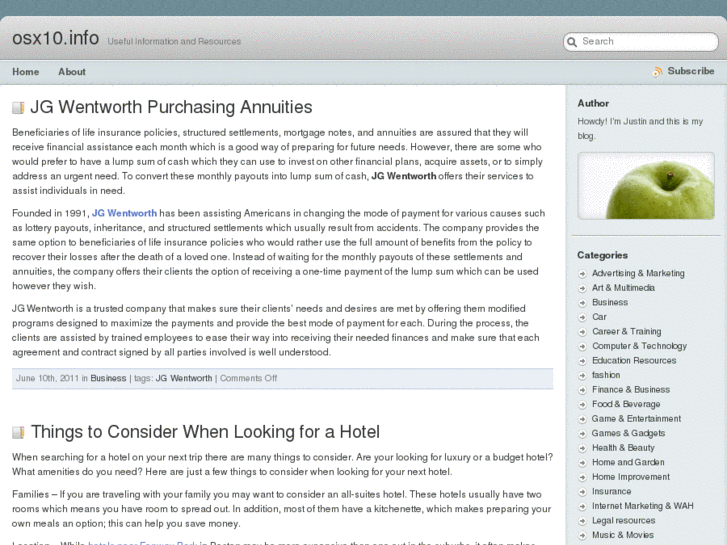The height and width of the screenshot is (545, 727).
Task: Click the post icon beside Things to Consider hotel title
Action: (18, 432)
